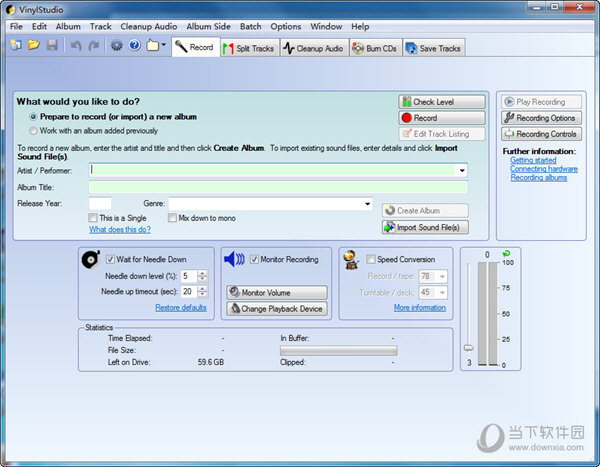Click the blue speaker monitor icon

coord(234,260)
